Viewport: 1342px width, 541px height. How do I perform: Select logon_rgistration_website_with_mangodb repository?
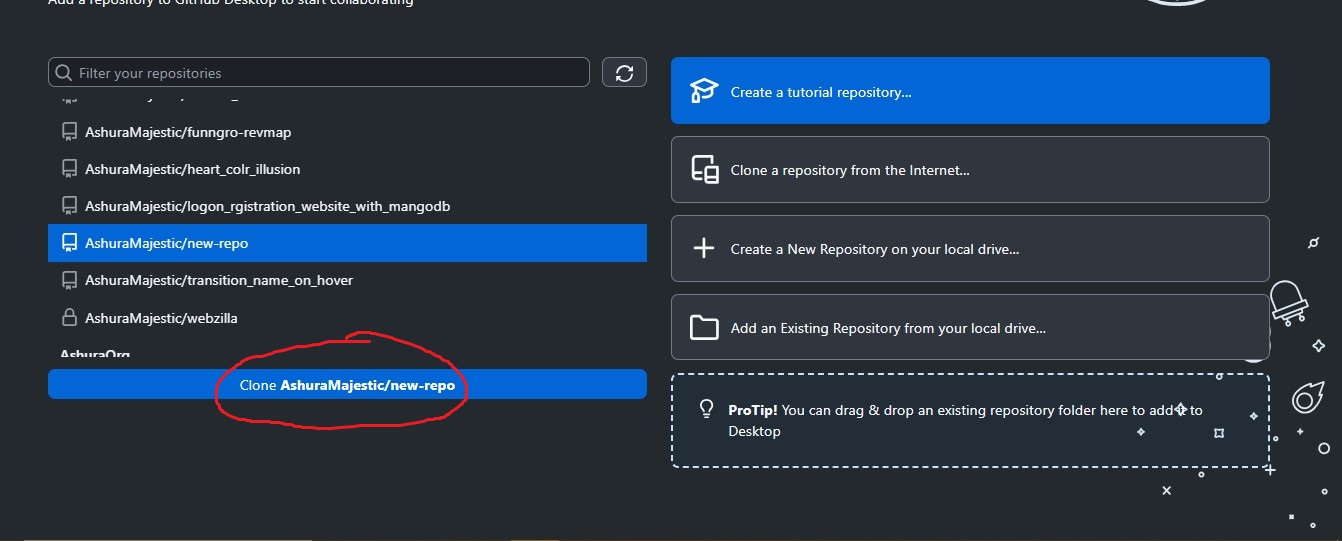coord(347,206)
